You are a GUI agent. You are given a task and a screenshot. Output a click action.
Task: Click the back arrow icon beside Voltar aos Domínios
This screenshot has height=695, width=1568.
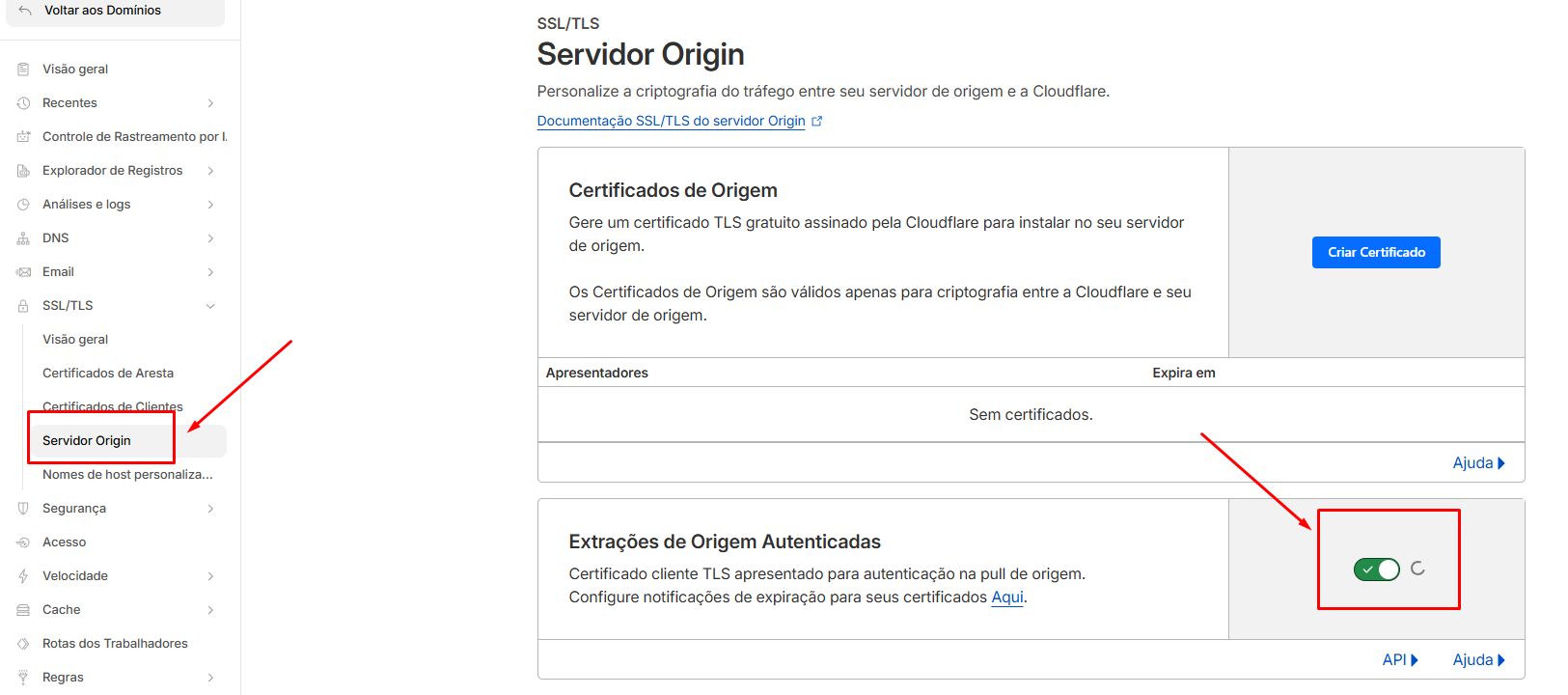(25, 11)
